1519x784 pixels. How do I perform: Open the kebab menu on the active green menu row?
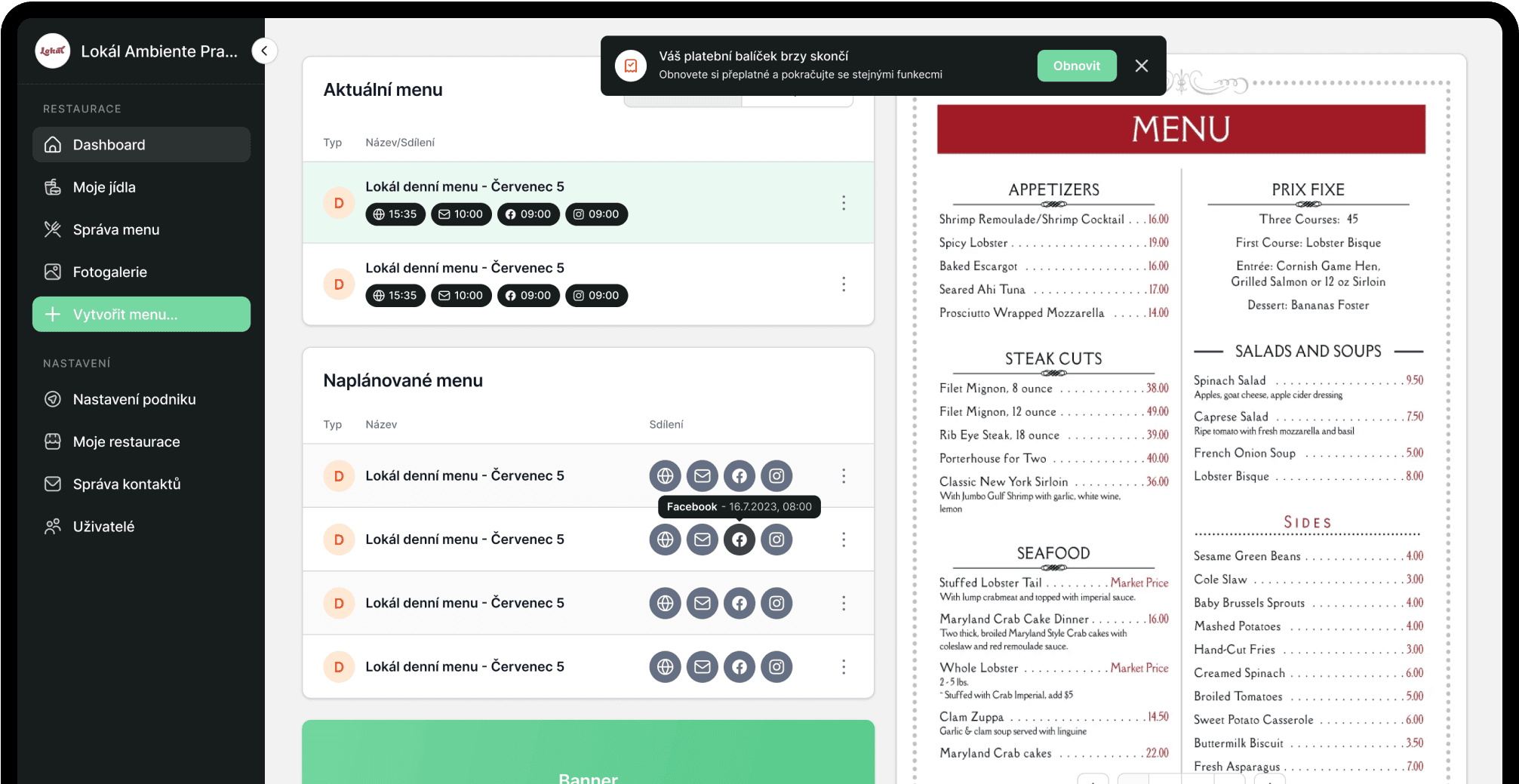843,202
